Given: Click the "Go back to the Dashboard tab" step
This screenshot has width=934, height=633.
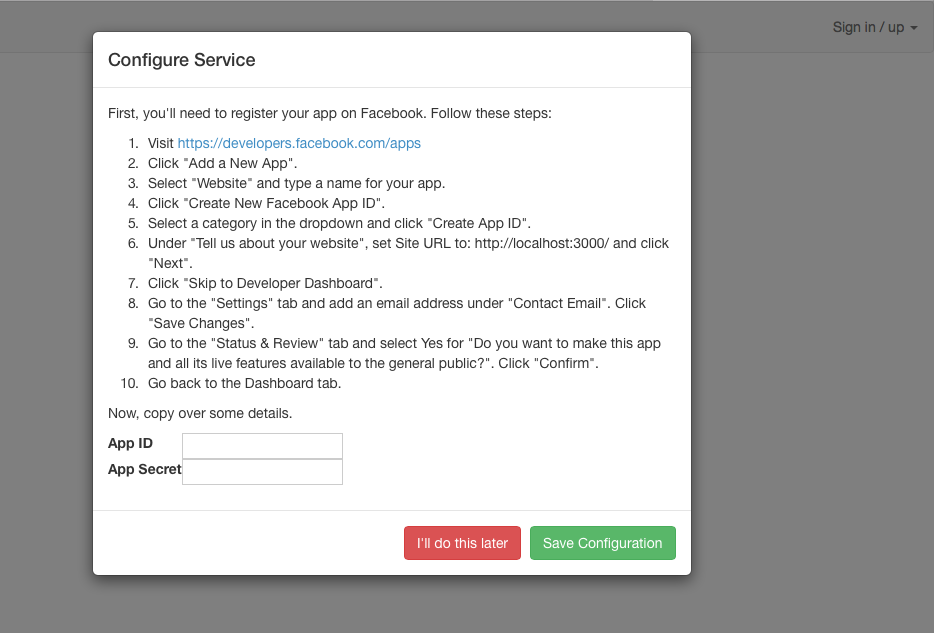Looking at the screenshot, I should [x=244, y=383].
